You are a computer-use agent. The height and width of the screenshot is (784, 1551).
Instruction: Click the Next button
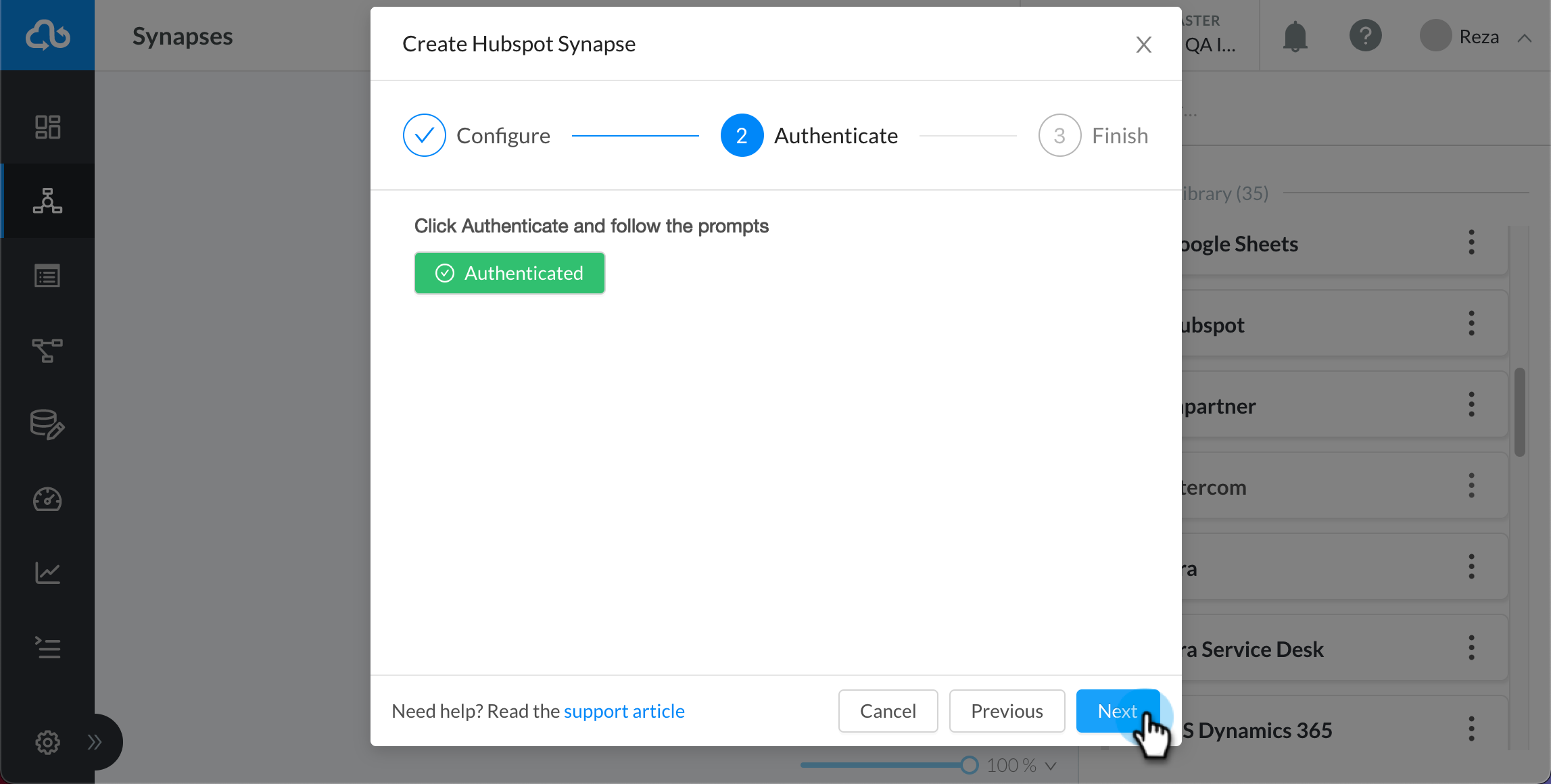click(1118, 711)
